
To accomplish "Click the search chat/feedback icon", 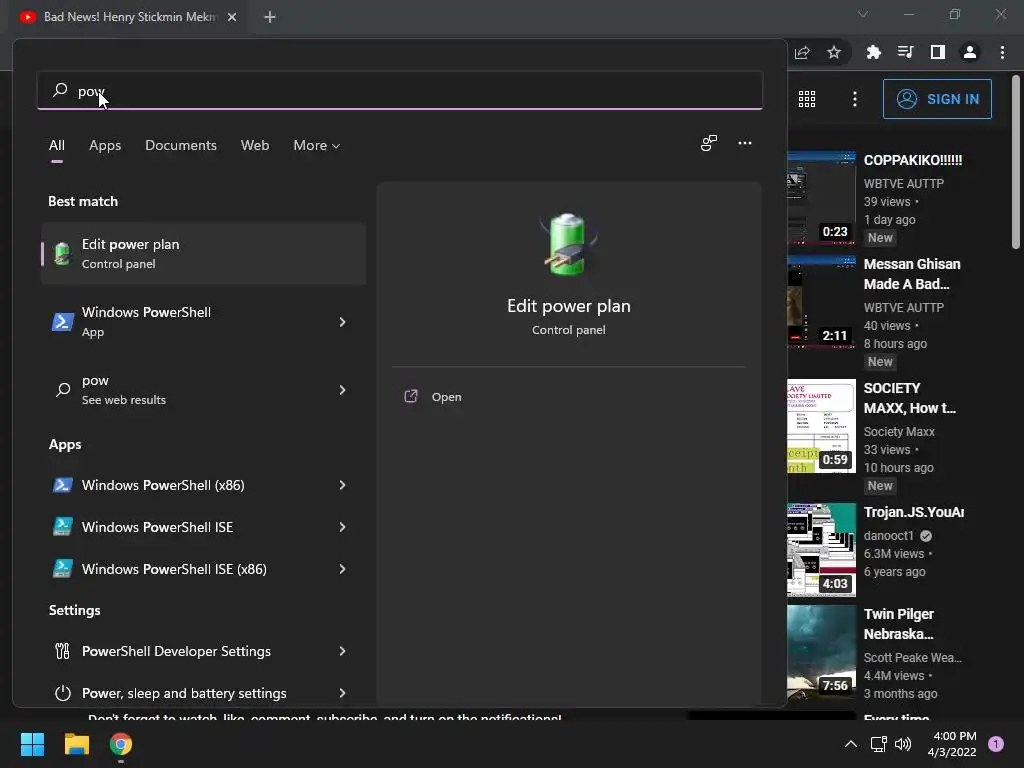I will coord(709,143).
